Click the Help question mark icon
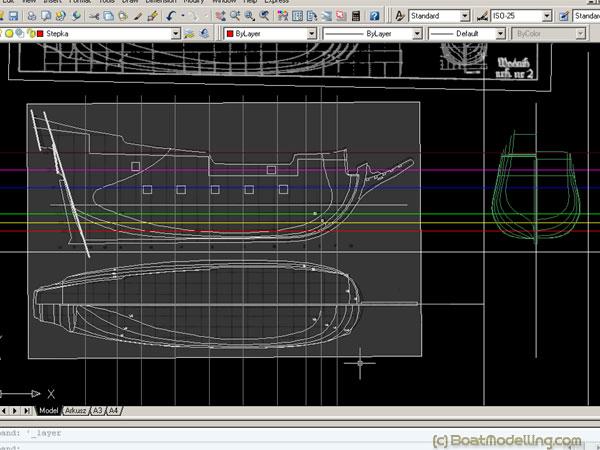This screenshot has height=450, width=600. 374,16
